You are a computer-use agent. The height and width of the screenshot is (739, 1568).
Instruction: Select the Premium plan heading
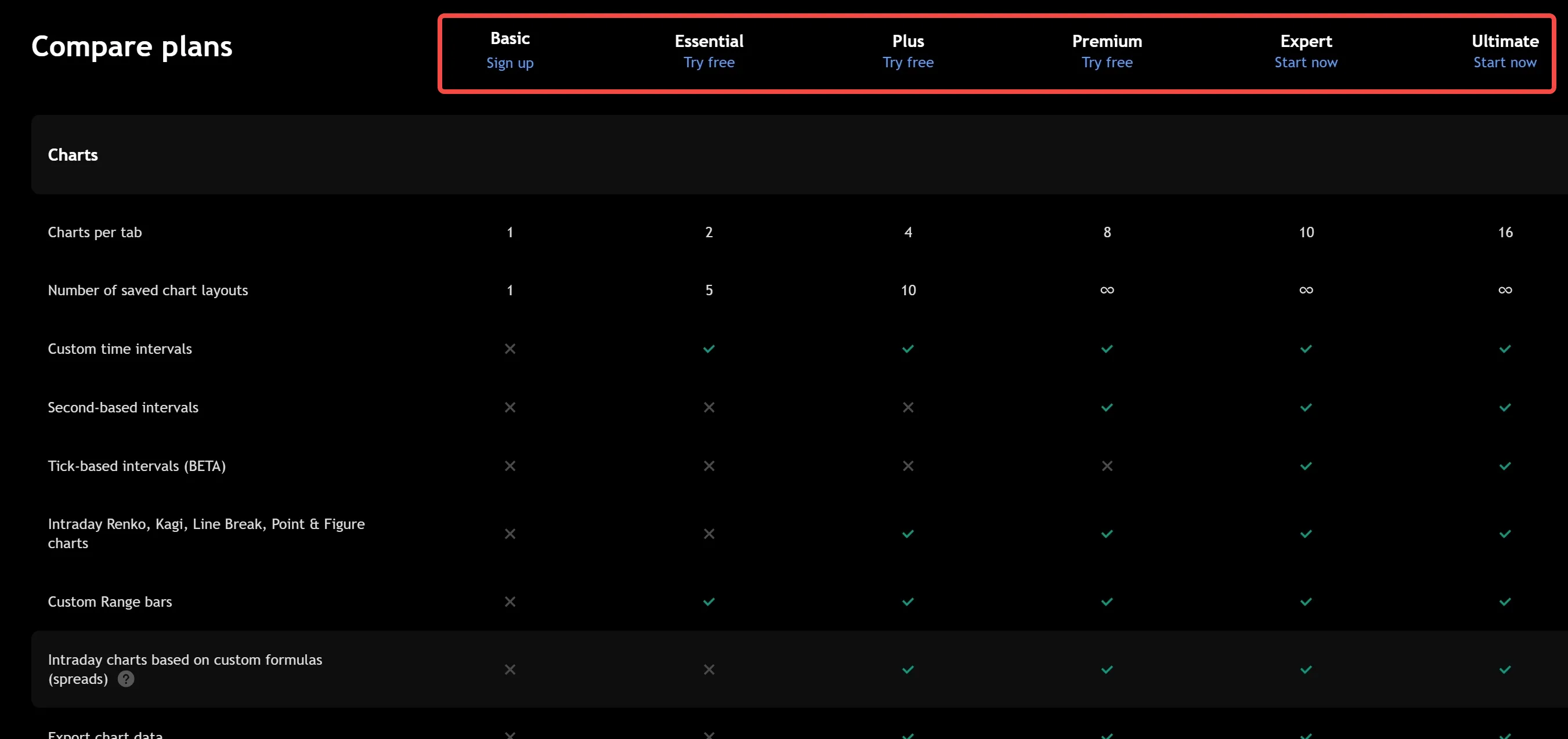coord(1107,41)
